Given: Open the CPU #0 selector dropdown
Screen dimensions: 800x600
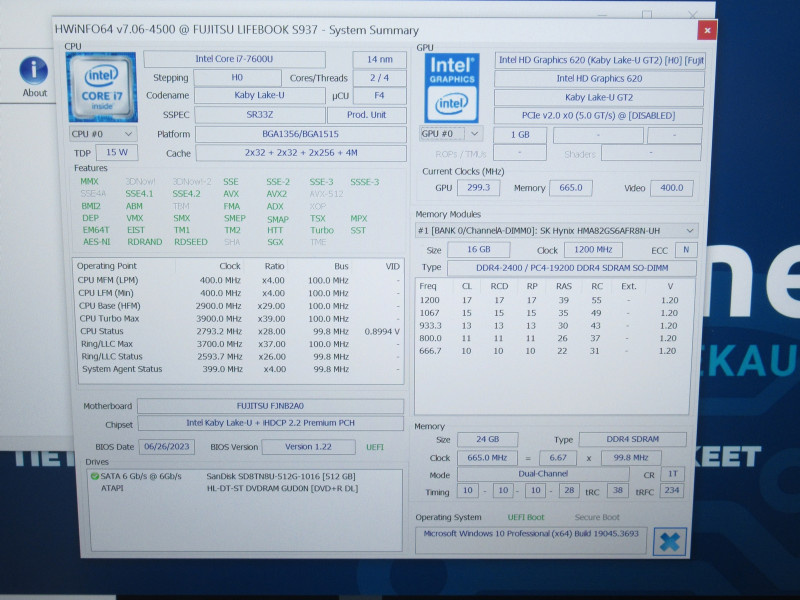Looking at the screenshot, I should click(x=103, y=134).
